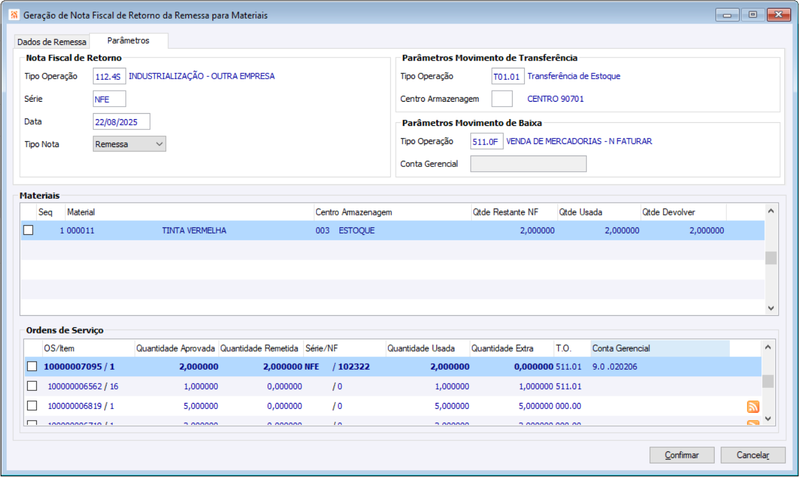The image size is (800, 478).
Task: Select the Parâmetros tab
Action: [x=129, y=40]
